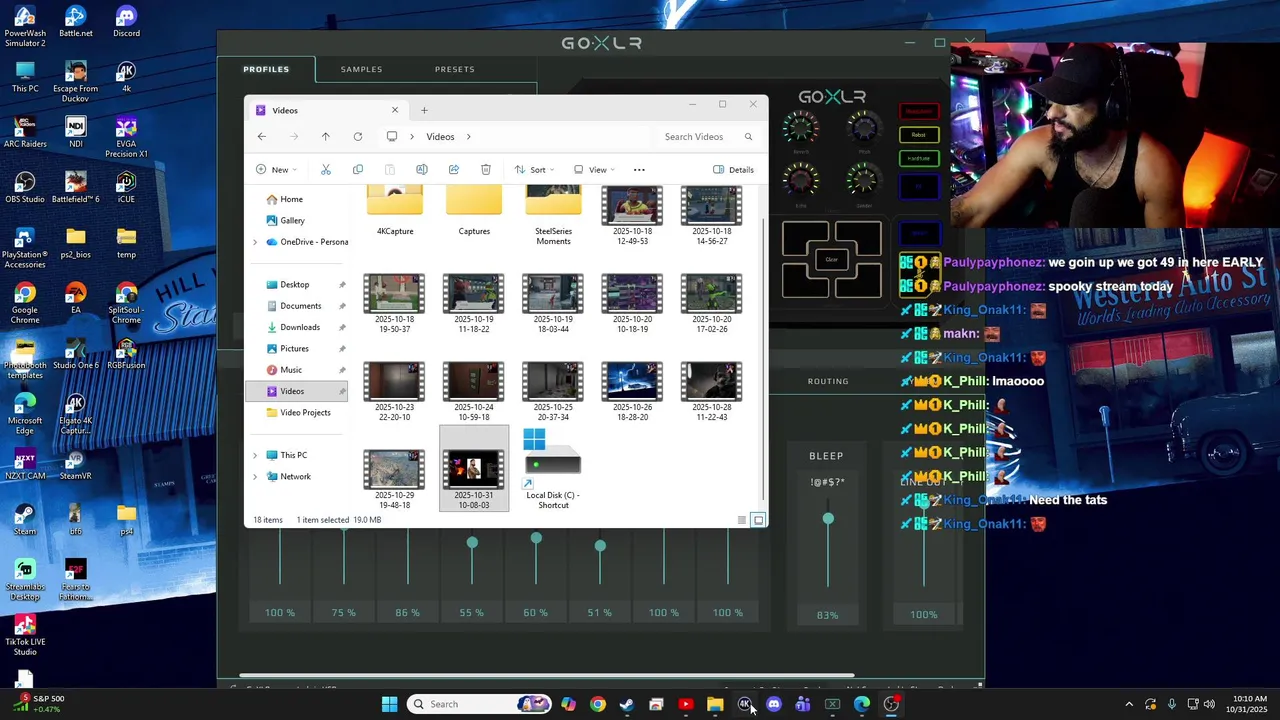Screen dimensions: 1280x720
Task: Go back in File Explorer
Action: pyautogui.click(x=262, y=137)
